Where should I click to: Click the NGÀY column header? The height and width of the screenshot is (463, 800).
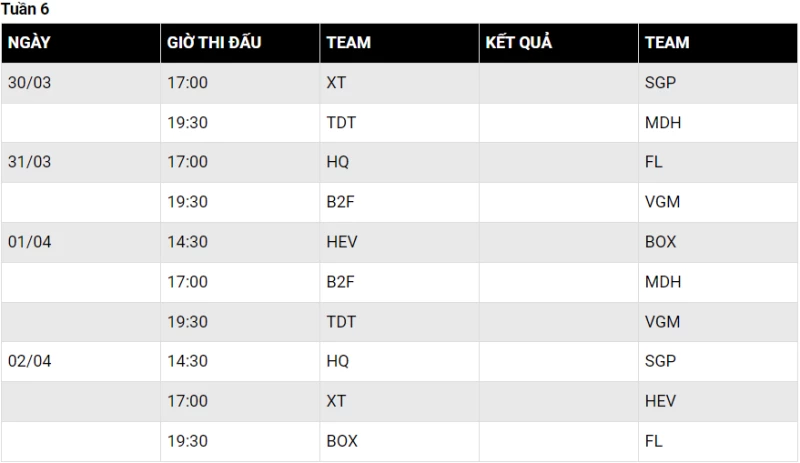point(29,43)
